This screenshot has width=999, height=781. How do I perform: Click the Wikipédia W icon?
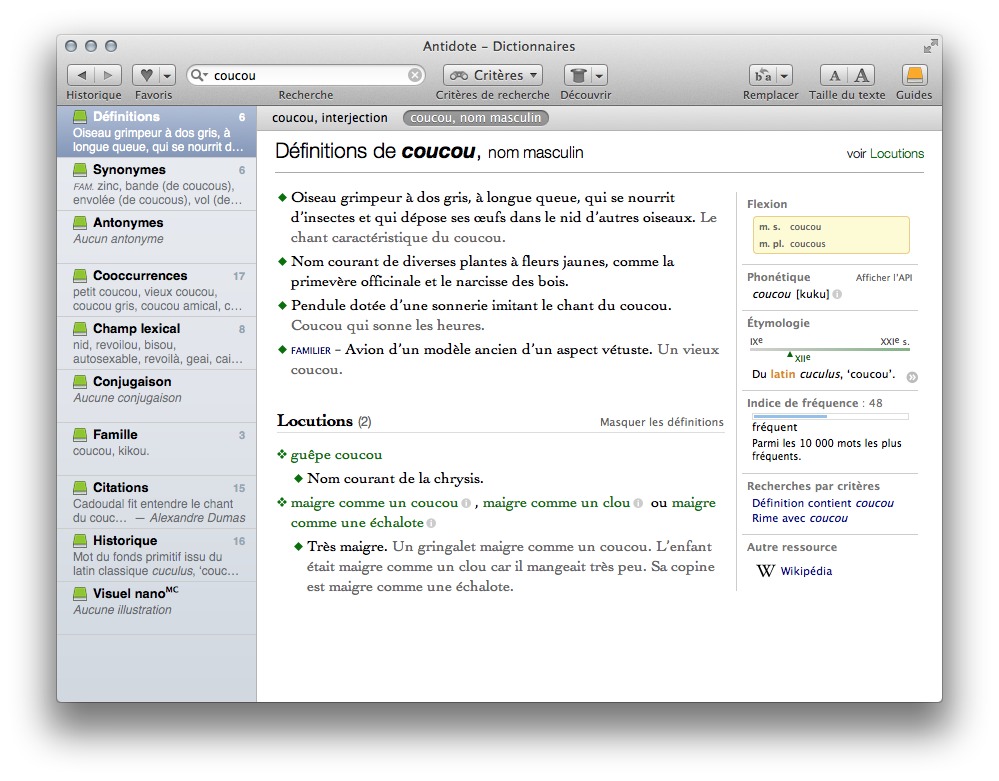tap(765, 571)
